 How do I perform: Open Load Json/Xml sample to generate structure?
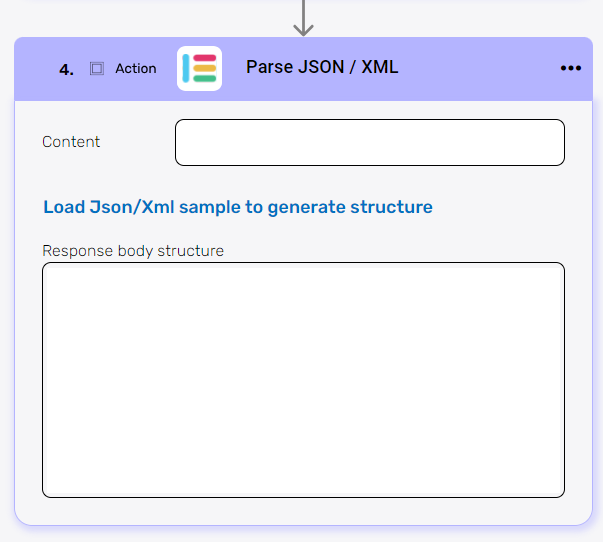[237, 207]
